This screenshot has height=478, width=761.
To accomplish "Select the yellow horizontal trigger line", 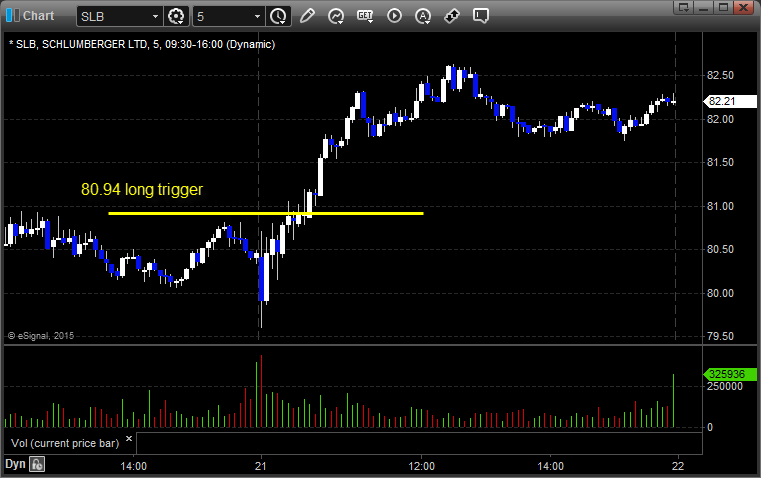I will coord(266,213).
